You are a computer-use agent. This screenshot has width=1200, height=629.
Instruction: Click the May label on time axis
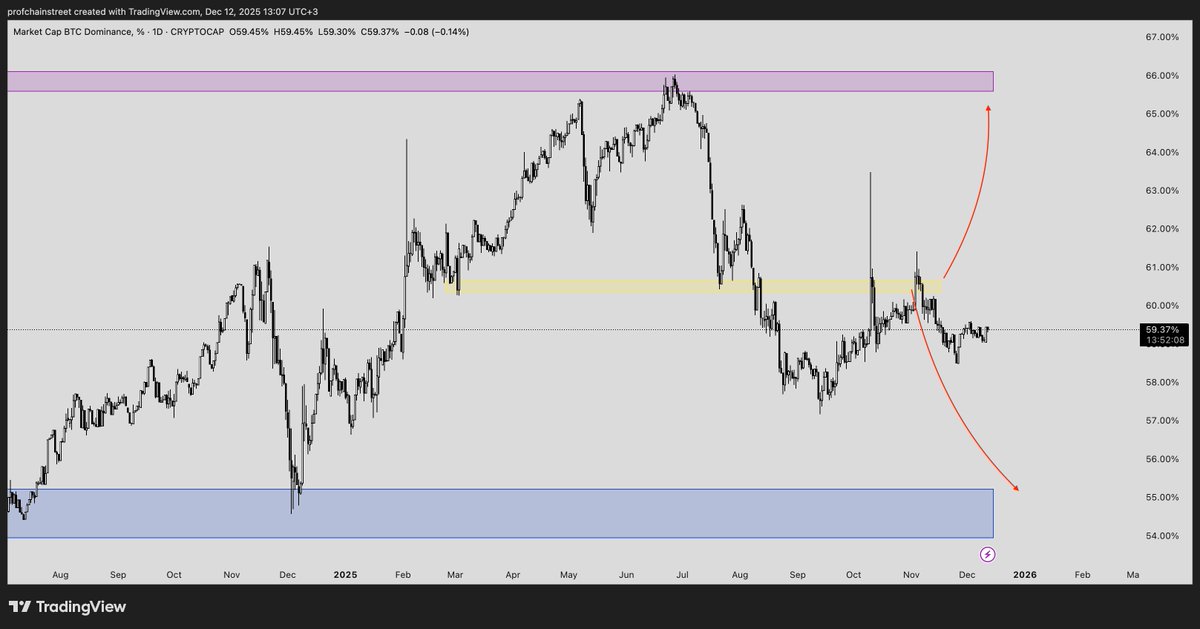(570, 575)
